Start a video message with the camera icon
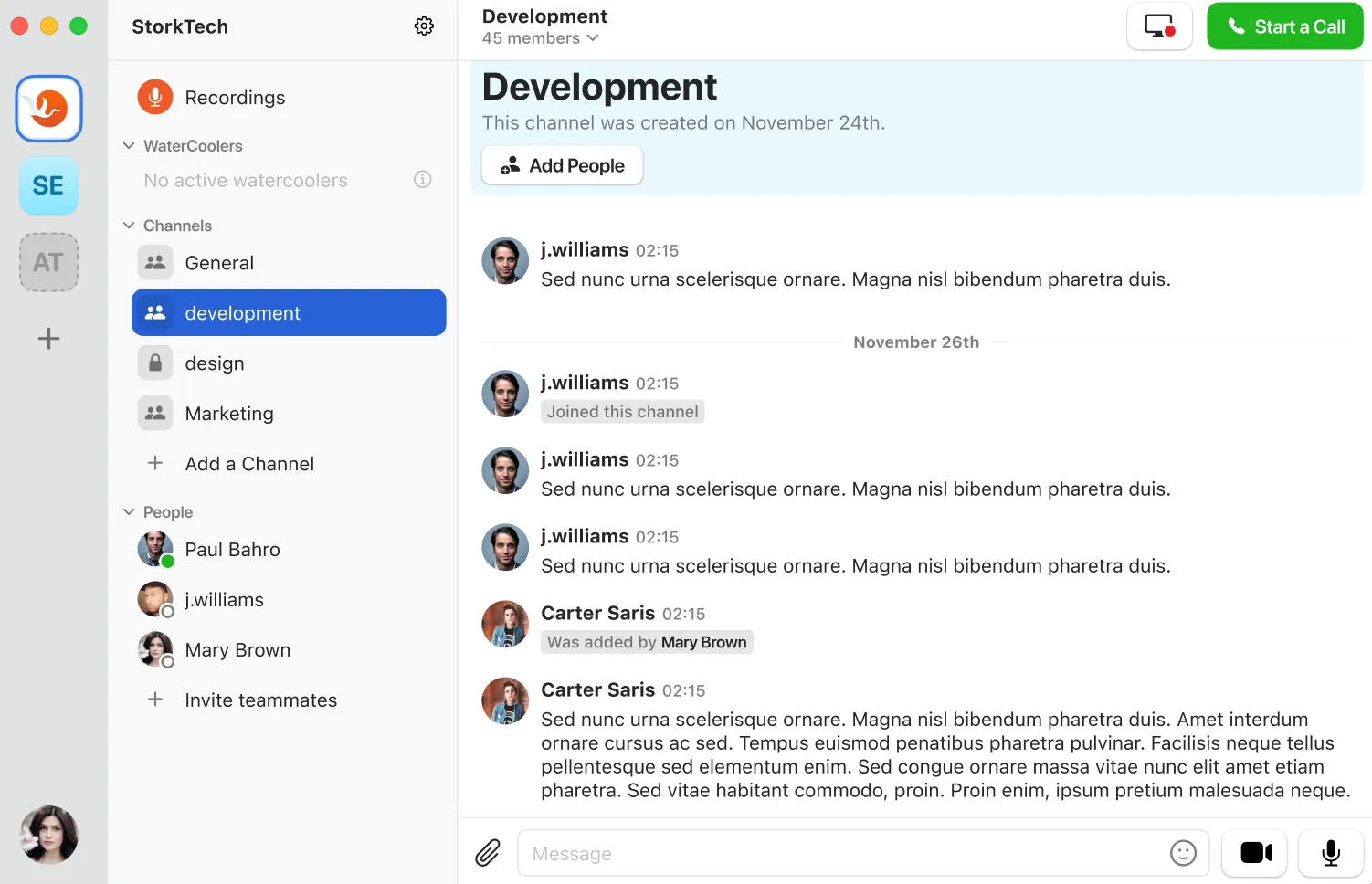 [x=1254, y=852]
